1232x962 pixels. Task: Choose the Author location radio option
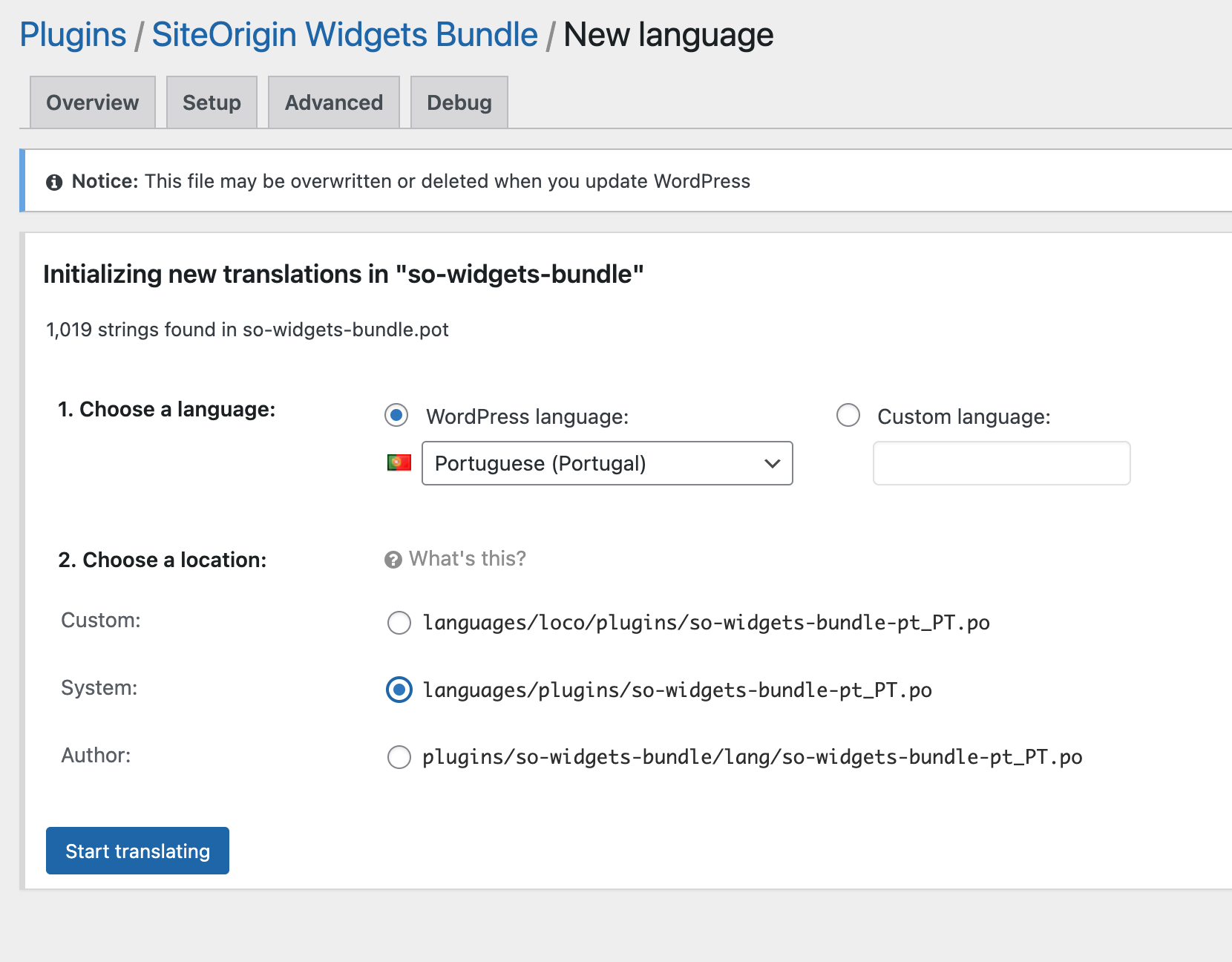click(x=399, y=757)
